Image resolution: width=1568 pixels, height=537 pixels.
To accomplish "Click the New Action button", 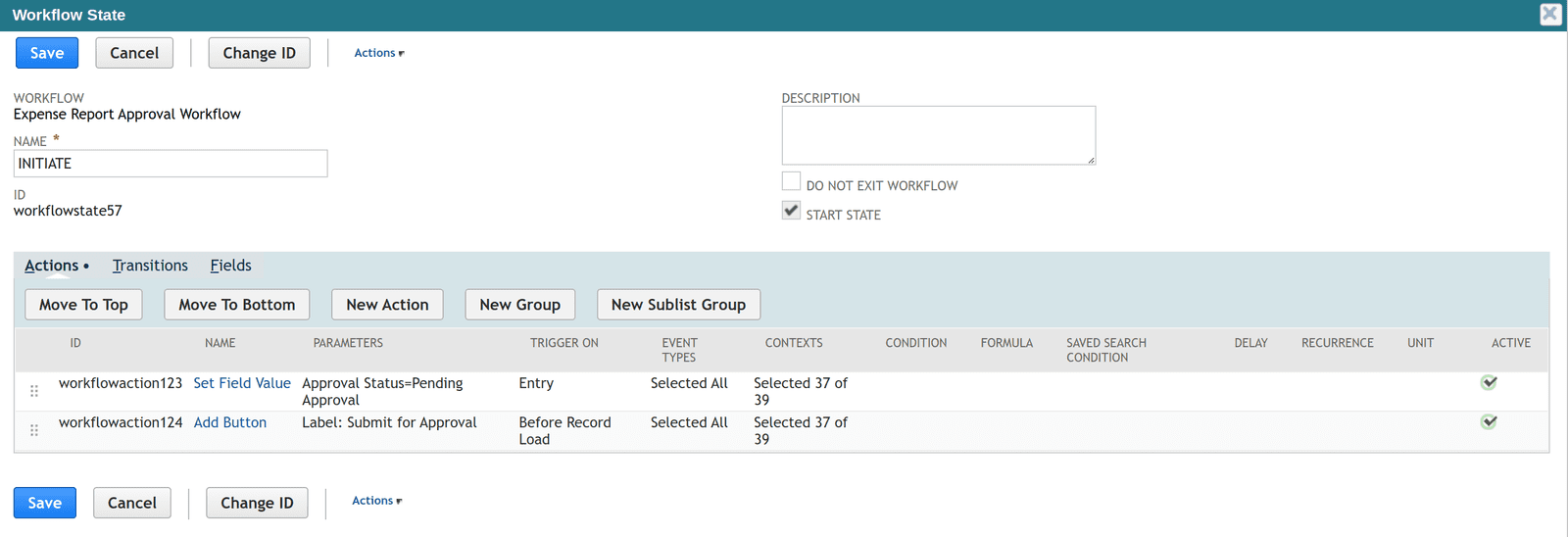I will (x=387, y=305).
